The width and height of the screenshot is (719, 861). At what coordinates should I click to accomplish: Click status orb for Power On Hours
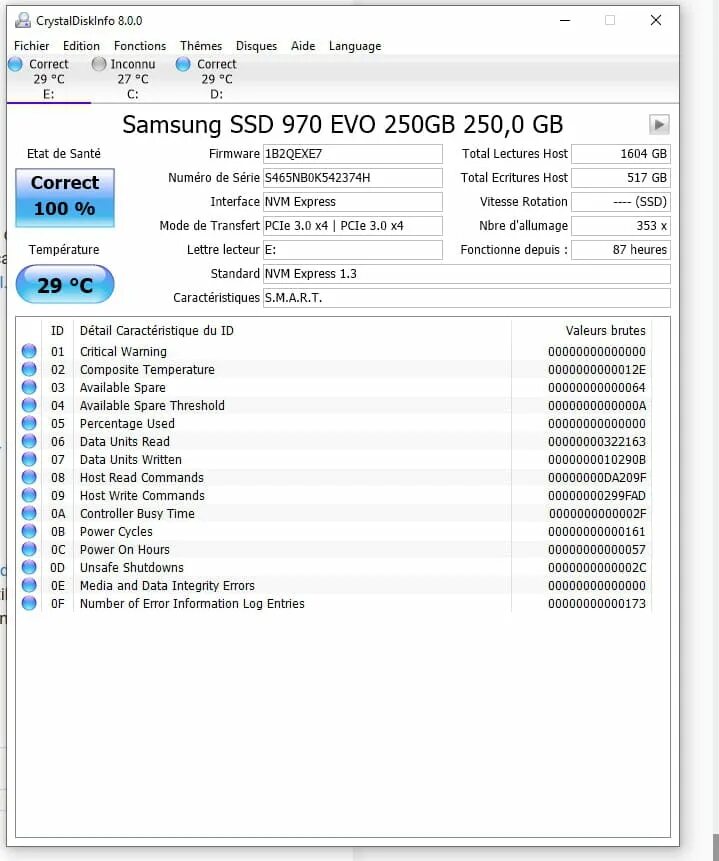pos(29,549)
